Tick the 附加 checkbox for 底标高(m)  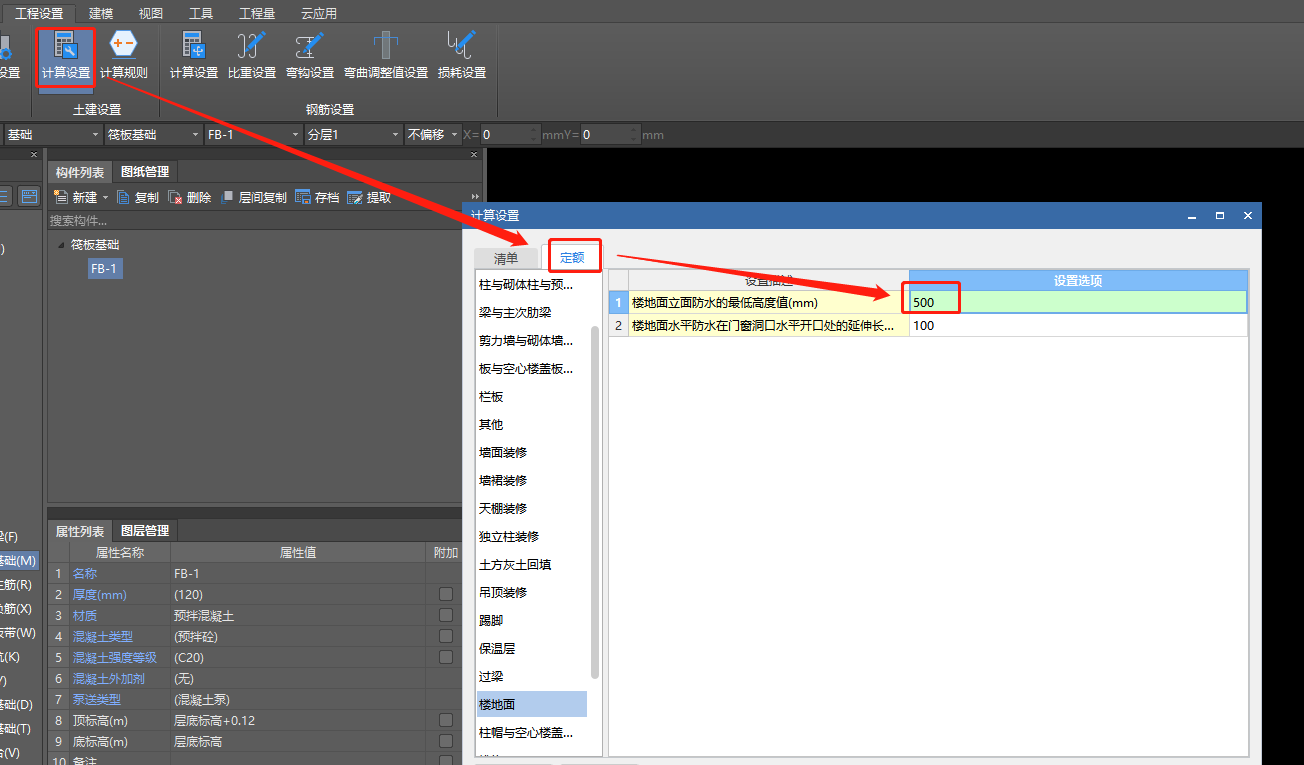[446, 741]
